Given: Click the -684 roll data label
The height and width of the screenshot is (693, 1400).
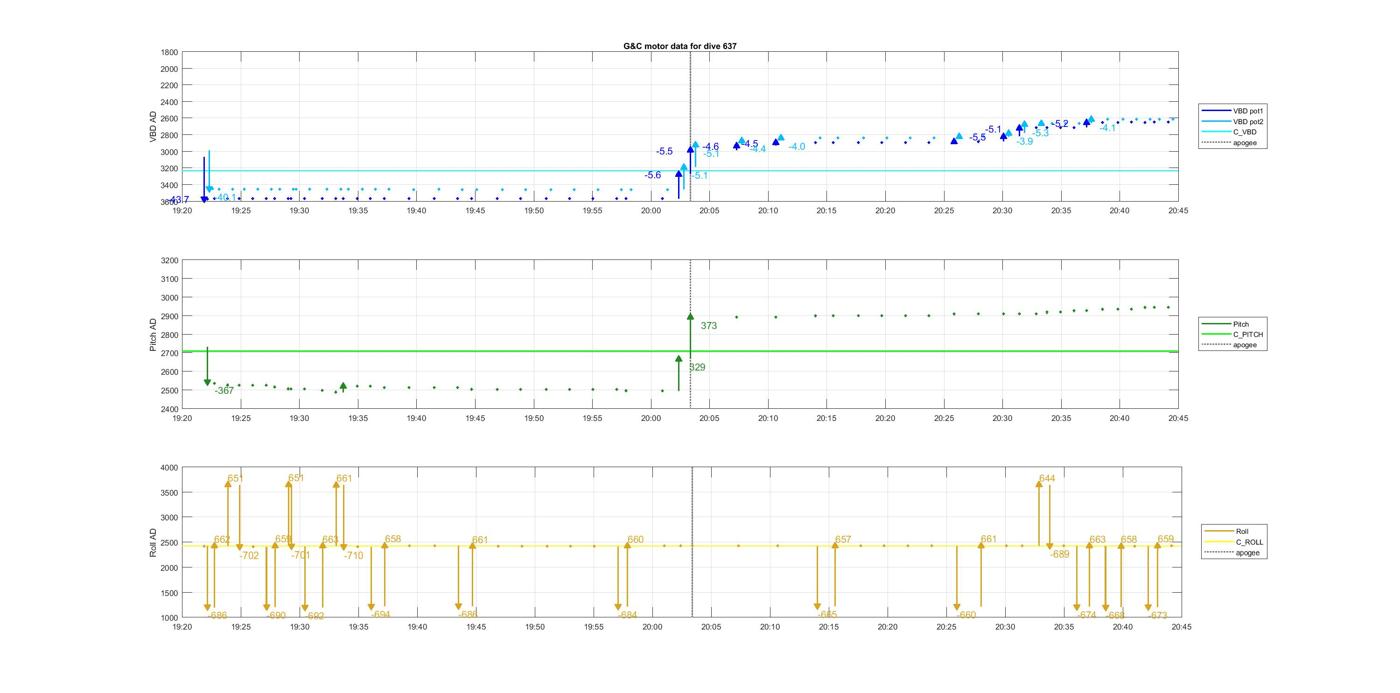Looking at the screenshot, I should pyautogui.click(x=628, y=615).
